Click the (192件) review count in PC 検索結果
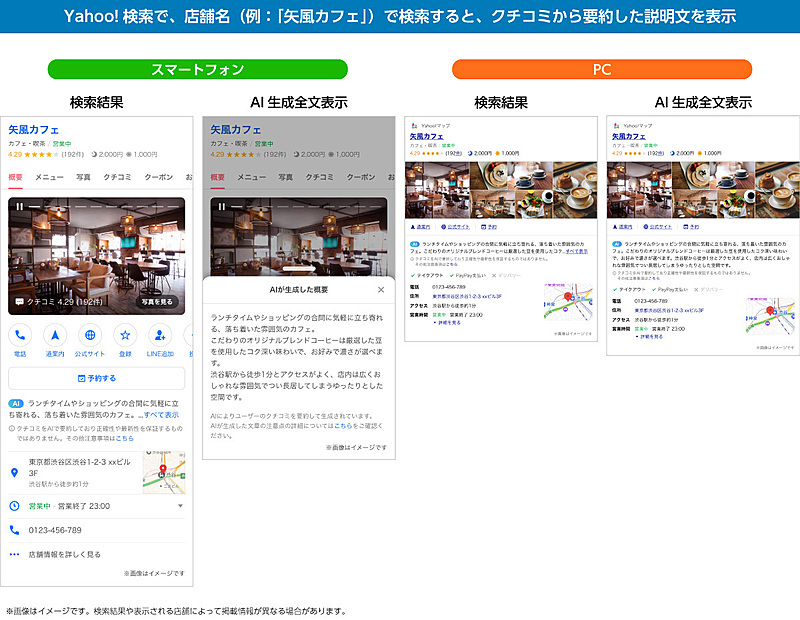Screen dimensions: 800x620 coord(454,153)
